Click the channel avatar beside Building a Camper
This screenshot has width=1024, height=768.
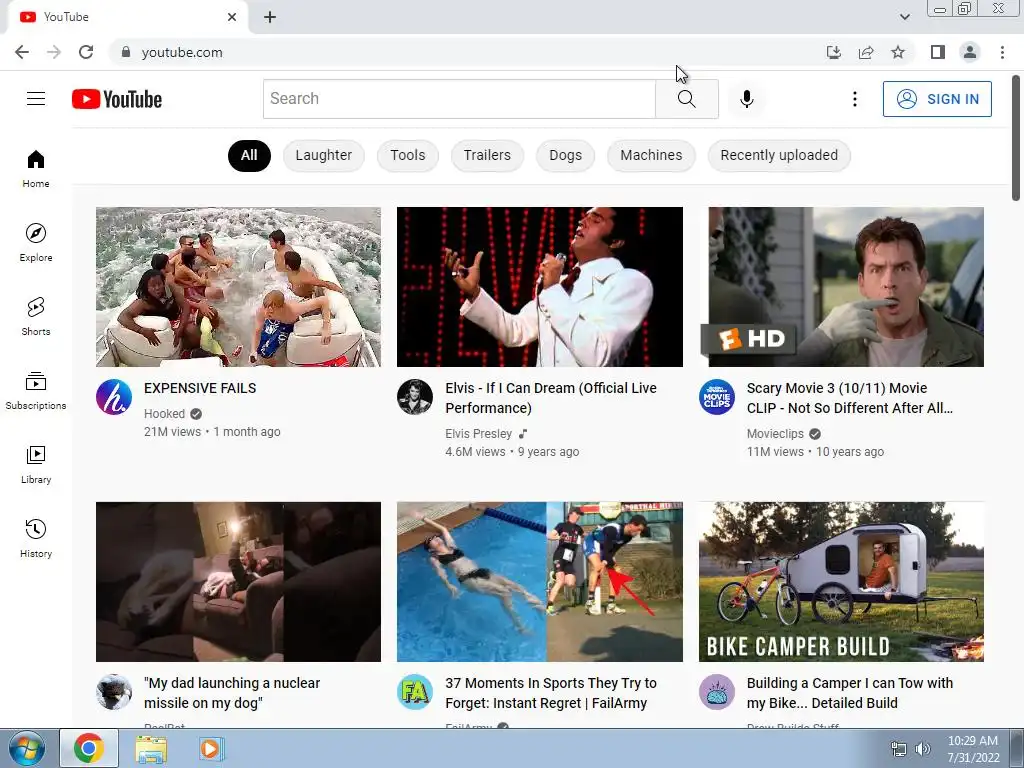click(716, 692)
